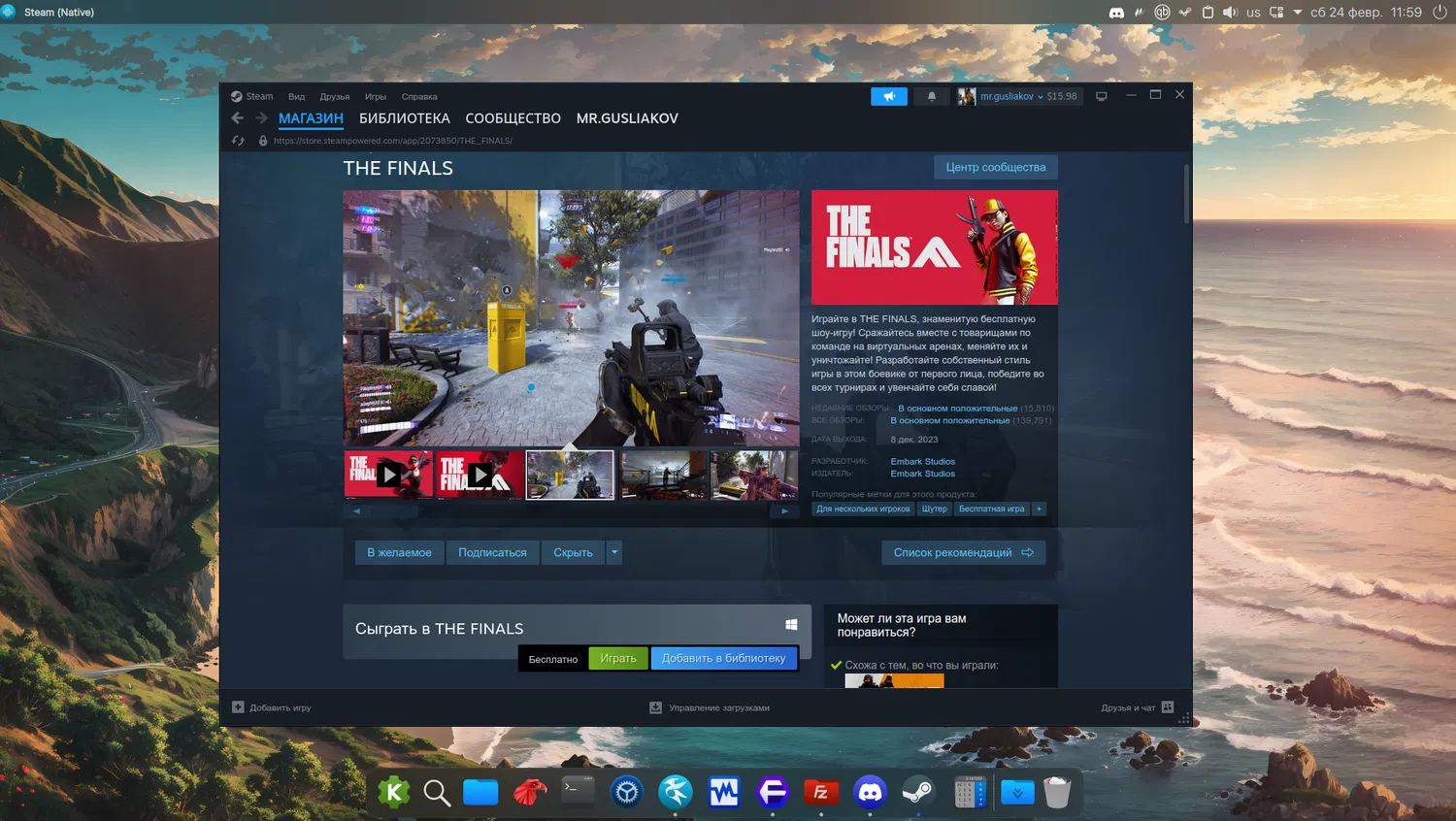Open the search magnifier in the dock
The width and height of the screenshot is (1456, 821).
click(437, 793)
